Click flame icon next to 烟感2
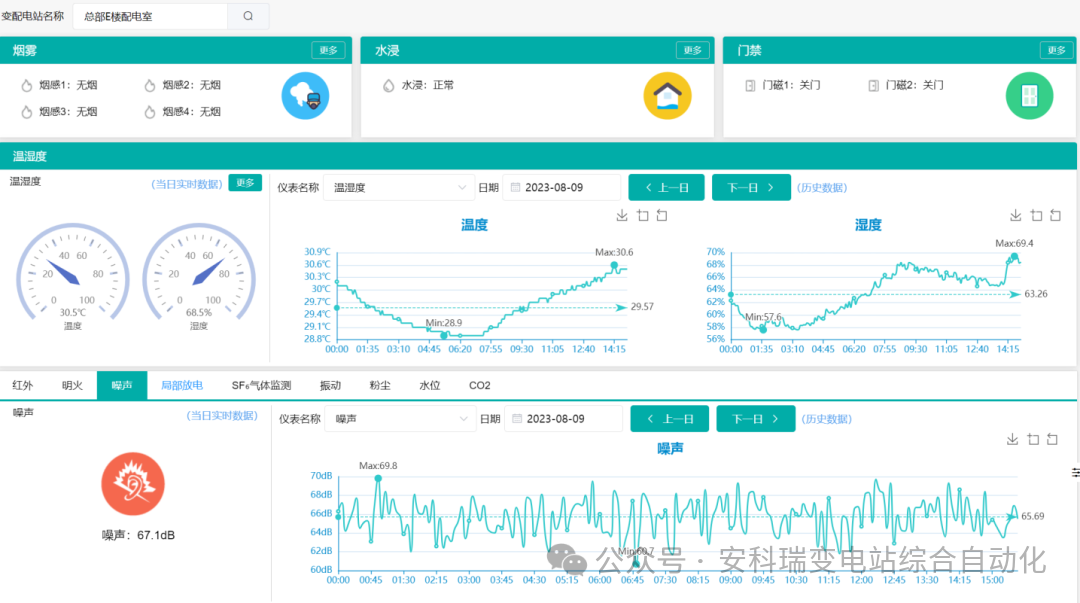This screenshot has width=1080, height=603. tap(149, 85)
